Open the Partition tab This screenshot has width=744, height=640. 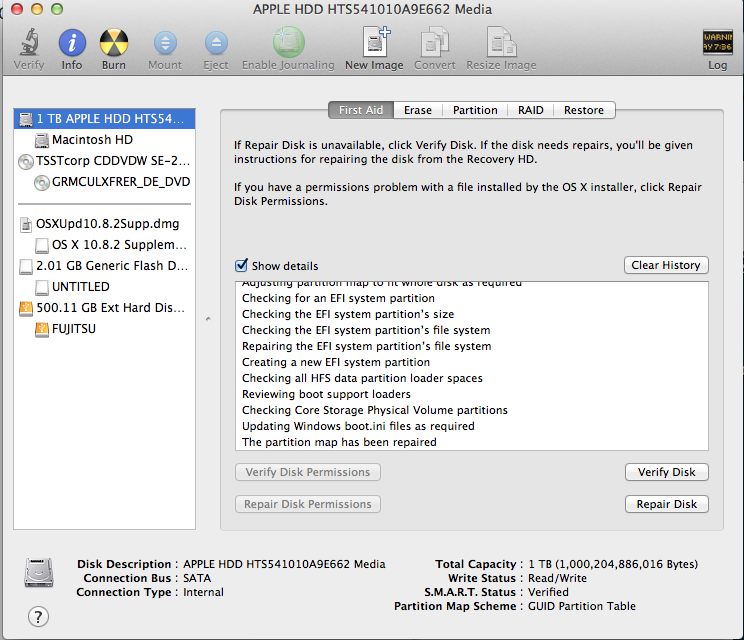pos(475,110)
